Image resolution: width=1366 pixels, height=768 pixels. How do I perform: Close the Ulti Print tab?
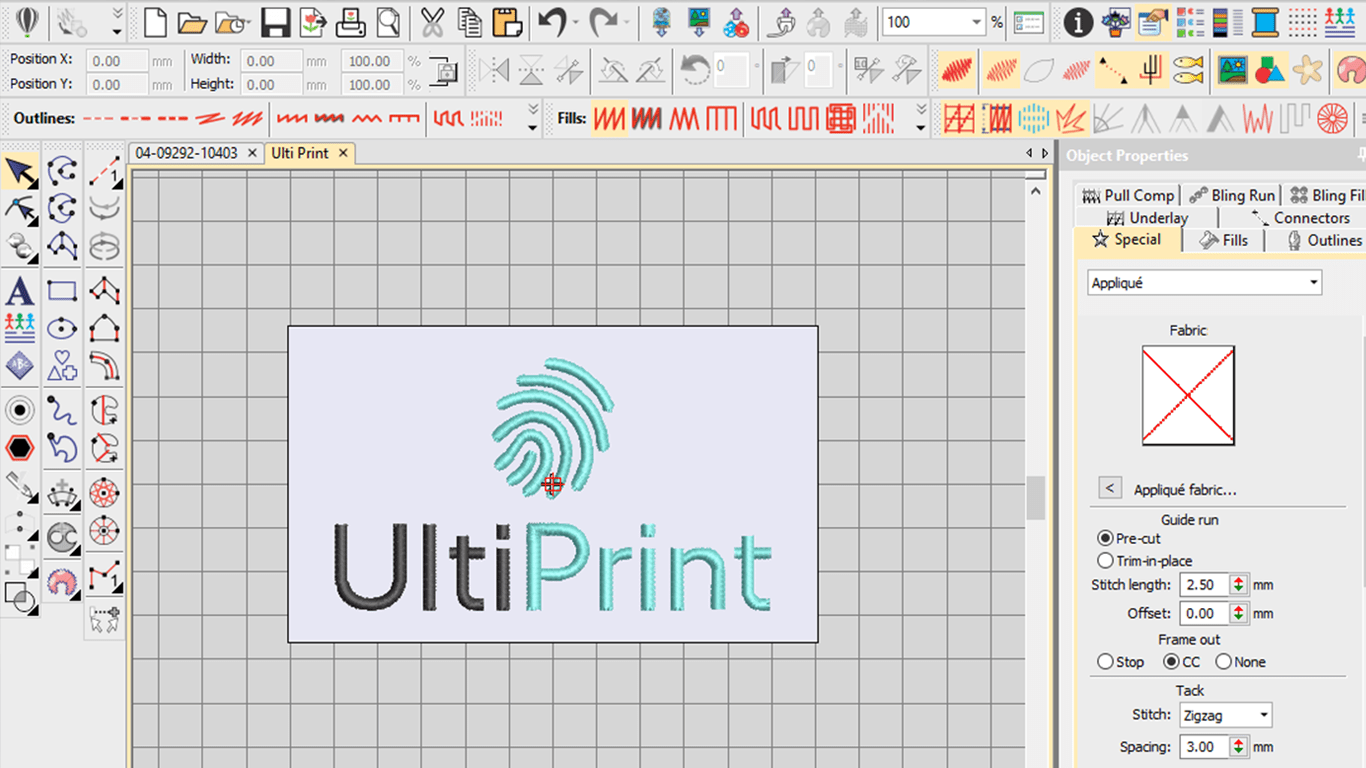click(x=343, y=153)
